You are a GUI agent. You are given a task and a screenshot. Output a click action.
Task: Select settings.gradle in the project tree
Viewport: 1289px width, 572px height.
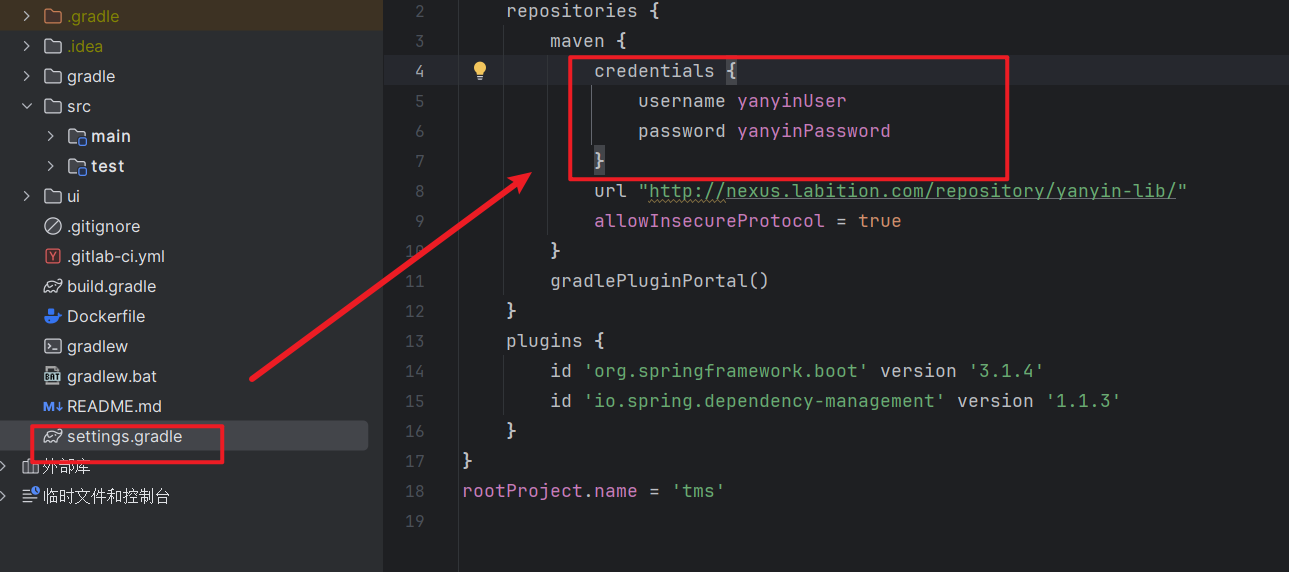click(124, 436)
